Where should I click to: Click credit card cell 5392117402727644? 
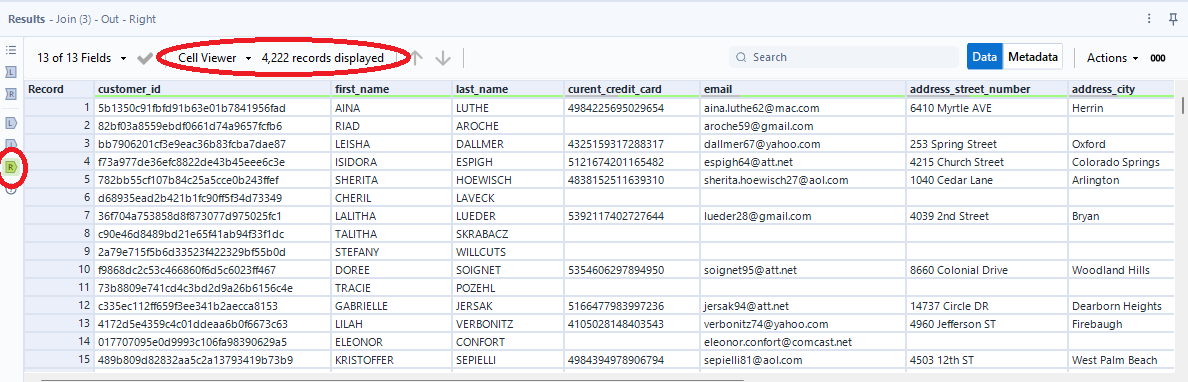pos(632,216)
